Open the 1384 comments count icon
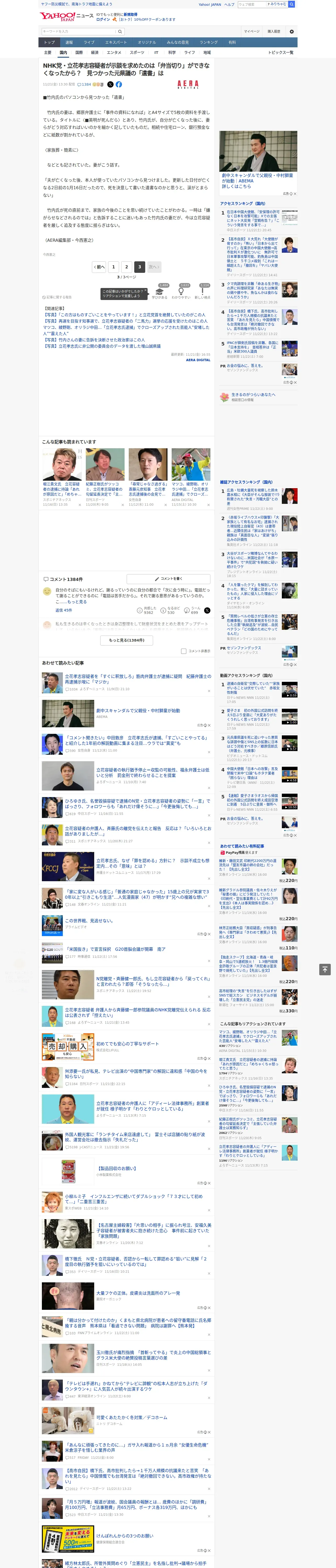336x1568 pixels. 84,85
